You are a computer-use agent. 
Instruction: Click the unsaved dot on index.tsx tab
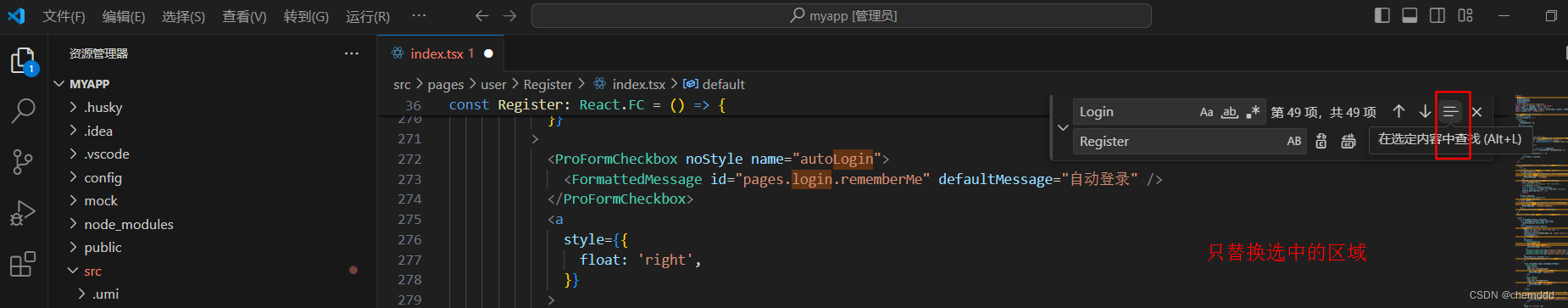click(488, 53)
